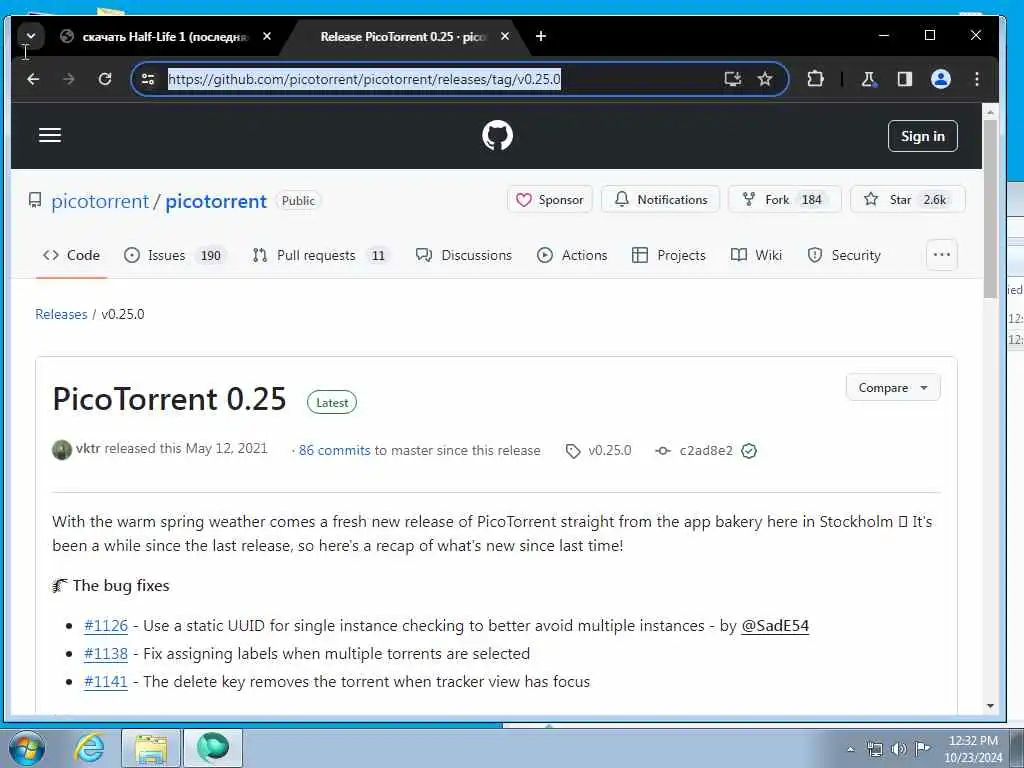Viewport: 1024px width, 768px height.
Task: Open the picotorrent owner link
Action: point(100,201)
